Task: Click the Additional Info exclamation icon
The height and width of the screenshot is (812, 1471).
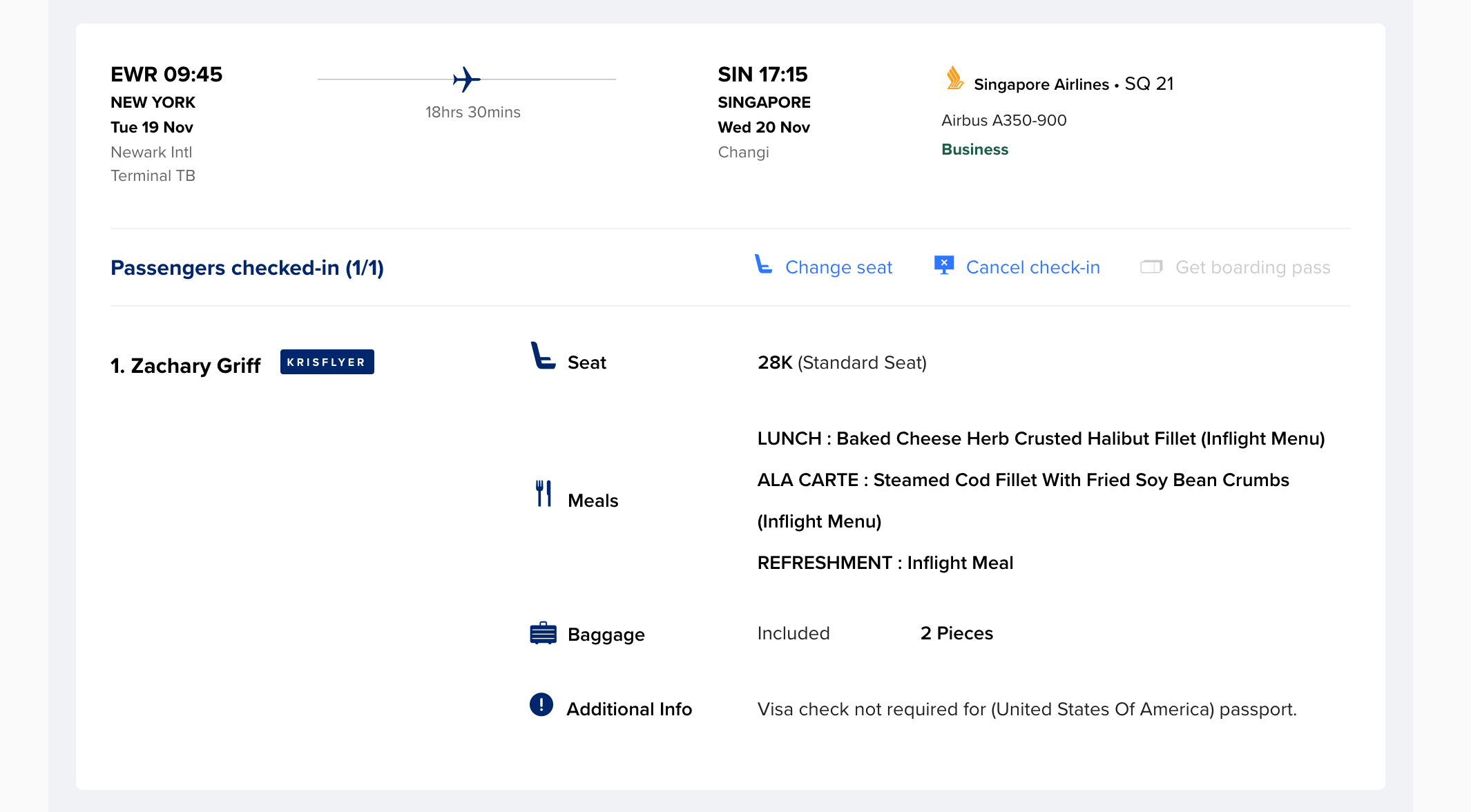Action: pos(541,704)
